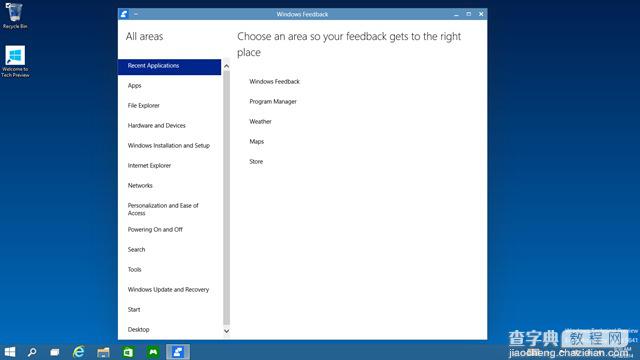Launch Internet Explorer from taskbar

click(79, 352)
